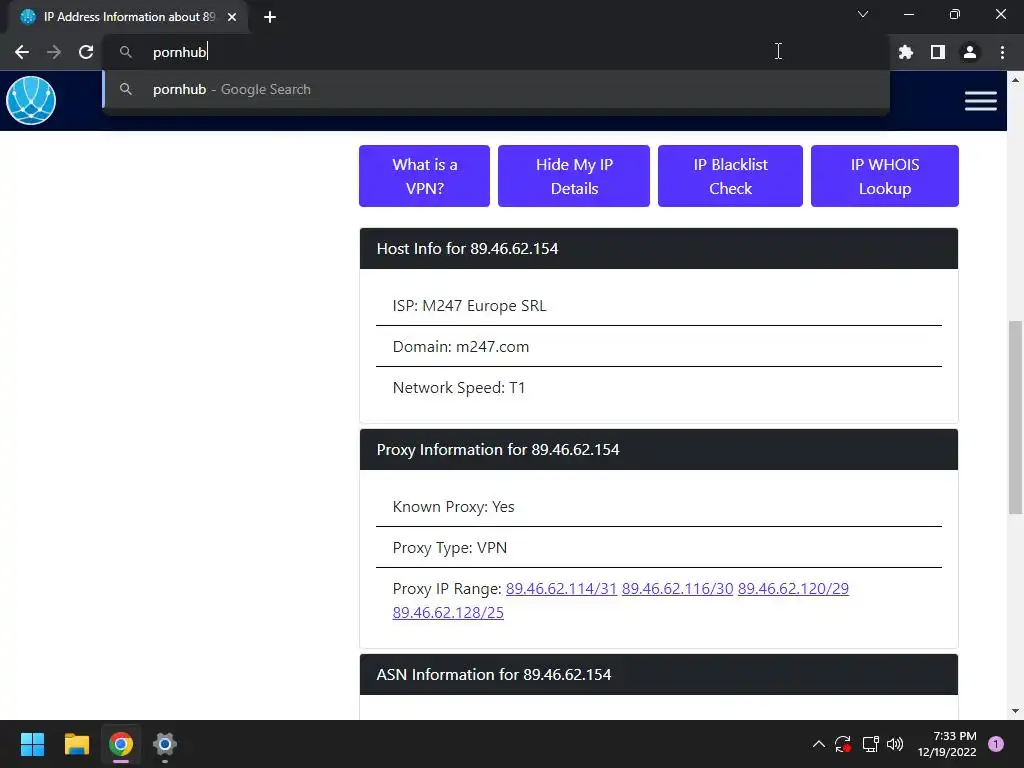Click the ASN Information header
1024x768 pixels.
659,675
